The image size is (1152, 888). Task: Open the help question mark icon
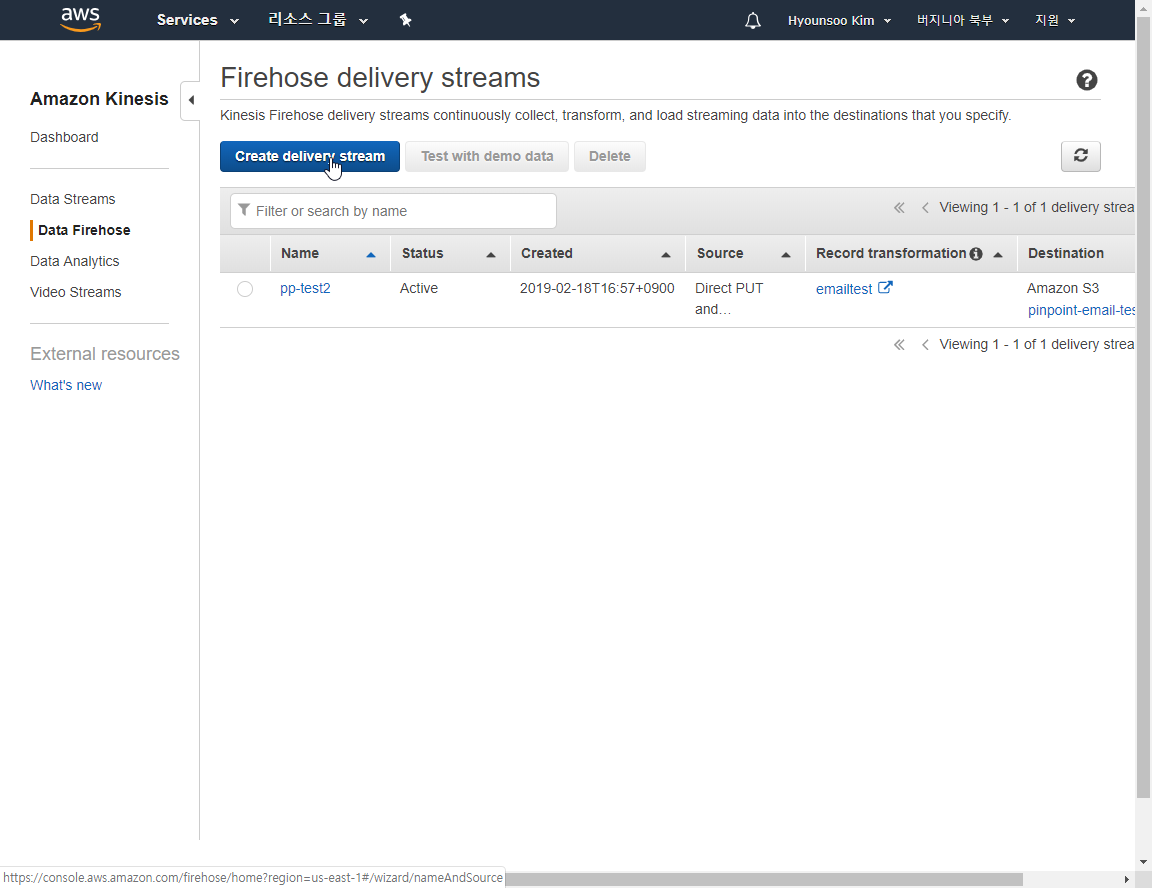tap(1087, 80)
